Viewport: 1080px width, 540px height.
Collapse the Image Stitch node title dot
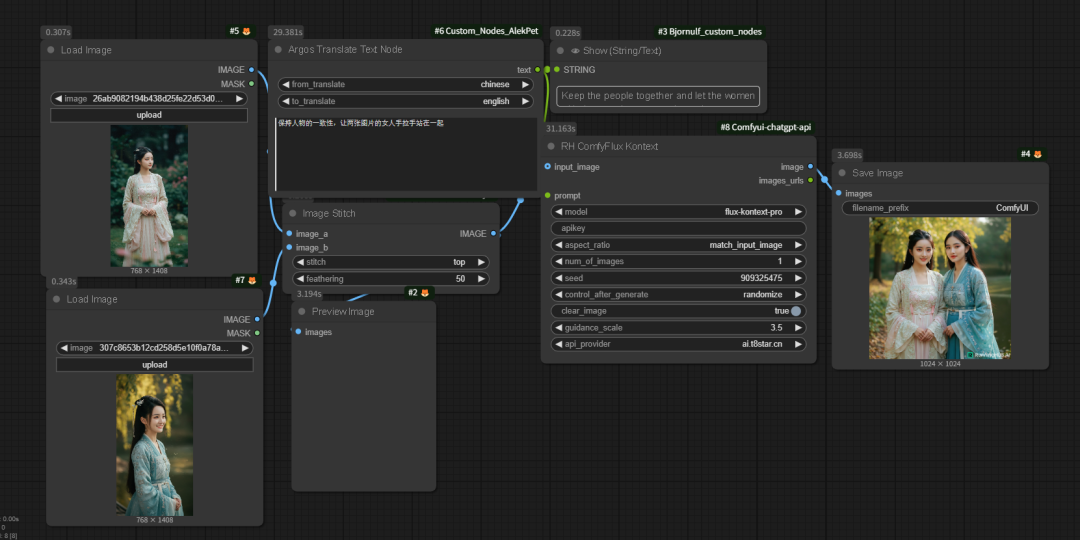[293, 214]
